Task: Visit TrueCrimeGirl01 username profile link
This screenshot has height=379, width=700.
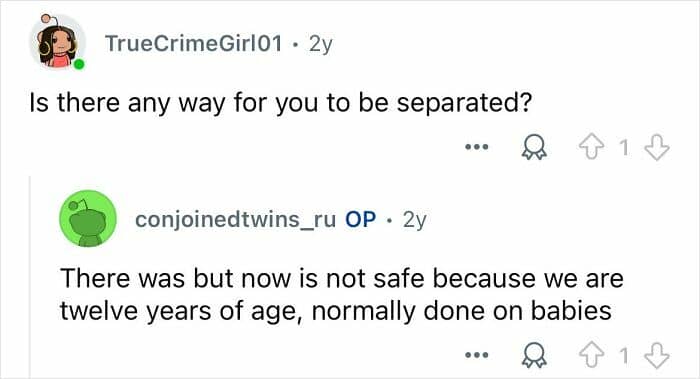Action: click(x=194, y=43)
